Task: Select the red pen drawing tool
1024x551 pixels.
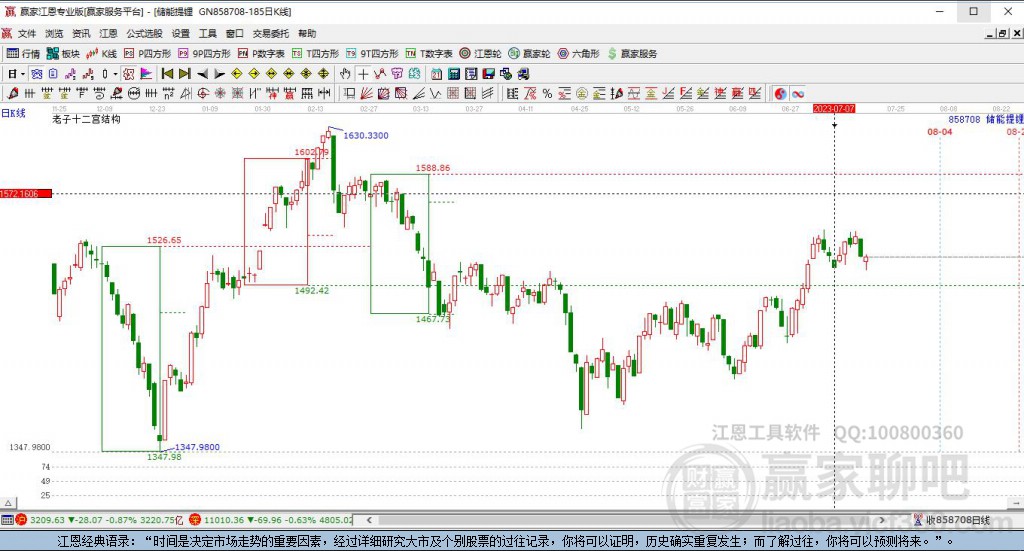Action: [x=12, y=93]
